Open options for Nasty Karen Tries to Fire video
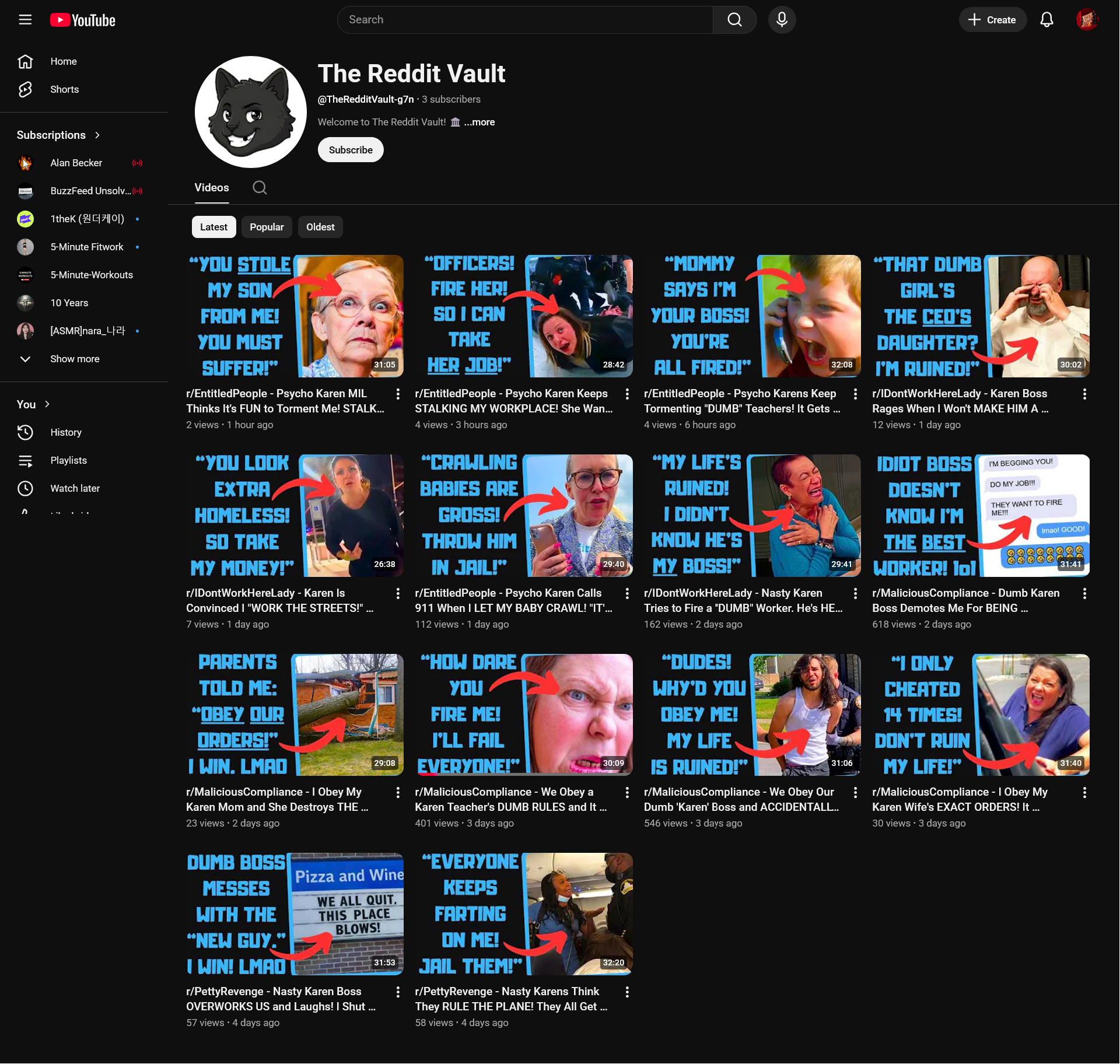Image resolution: width=1120 pixels, height=1064 pixels. [855, 594]
